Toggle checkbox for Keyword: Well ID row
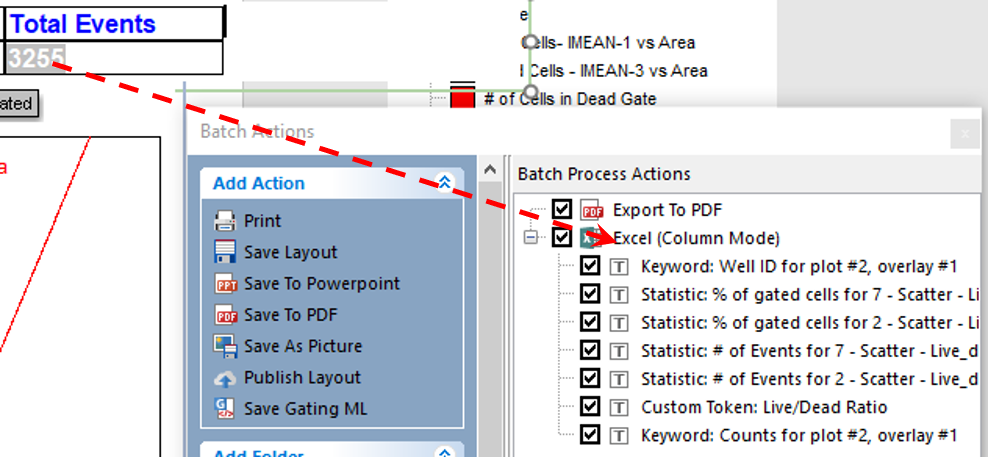Image resolution: width=988 pixels, height=457 pixels. (590, 266)
